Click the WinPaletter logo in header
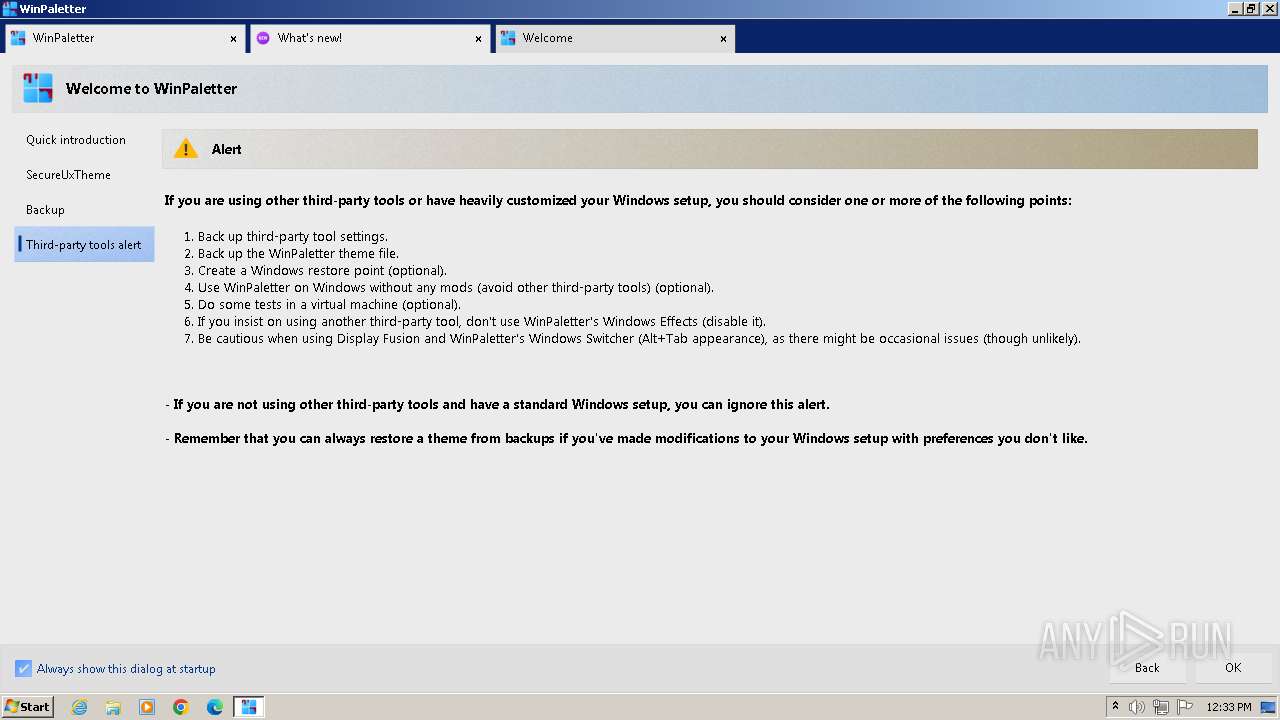The width and height of the screenshot is (1280, 720). tap(38, 88)
